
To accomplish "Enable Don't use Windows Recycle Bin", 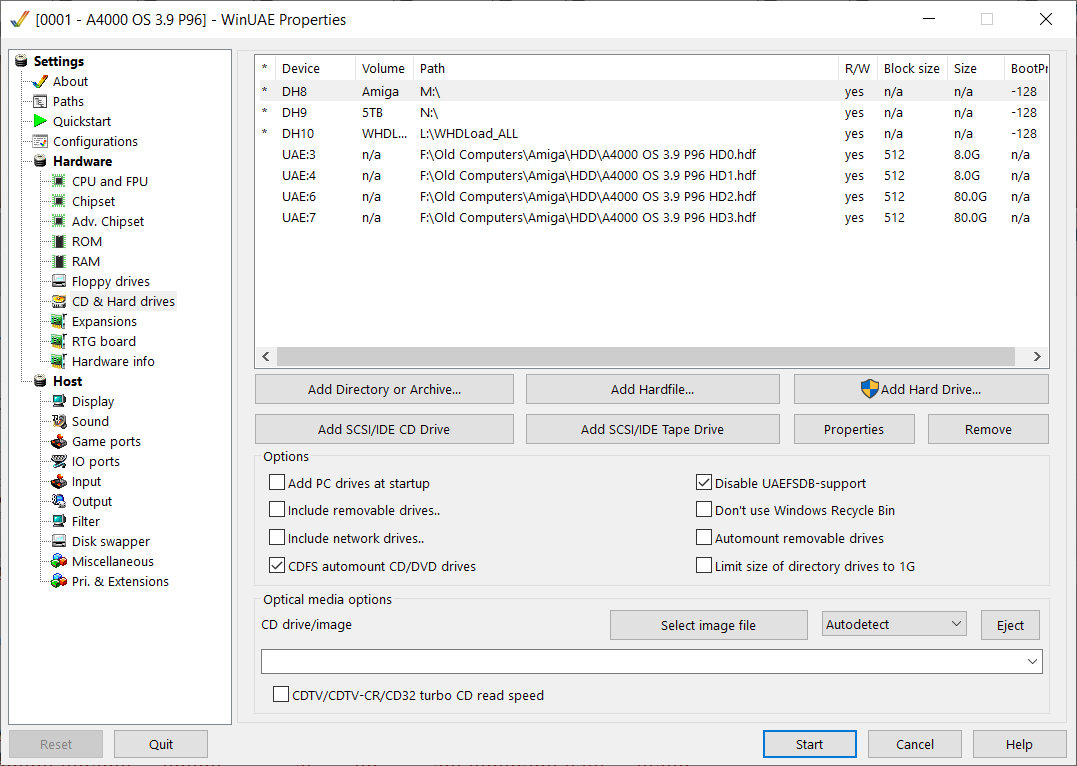I will pos(703,510).
